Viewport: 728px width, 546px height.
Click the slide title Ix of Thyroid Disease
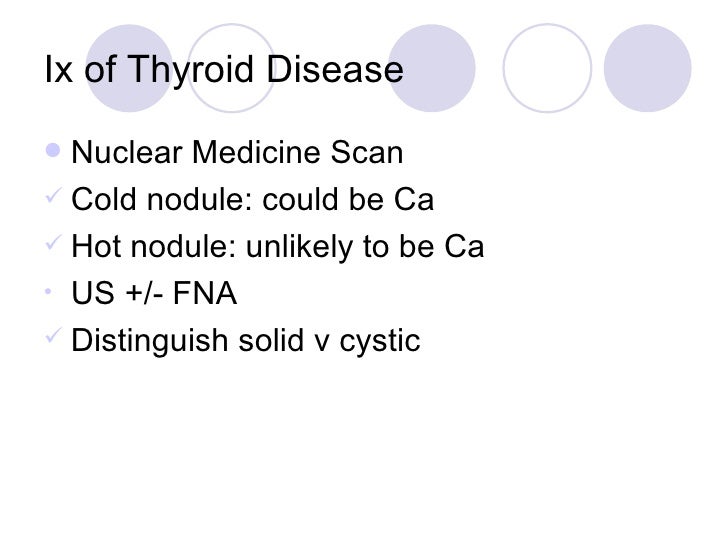click(x=224, y=70)
